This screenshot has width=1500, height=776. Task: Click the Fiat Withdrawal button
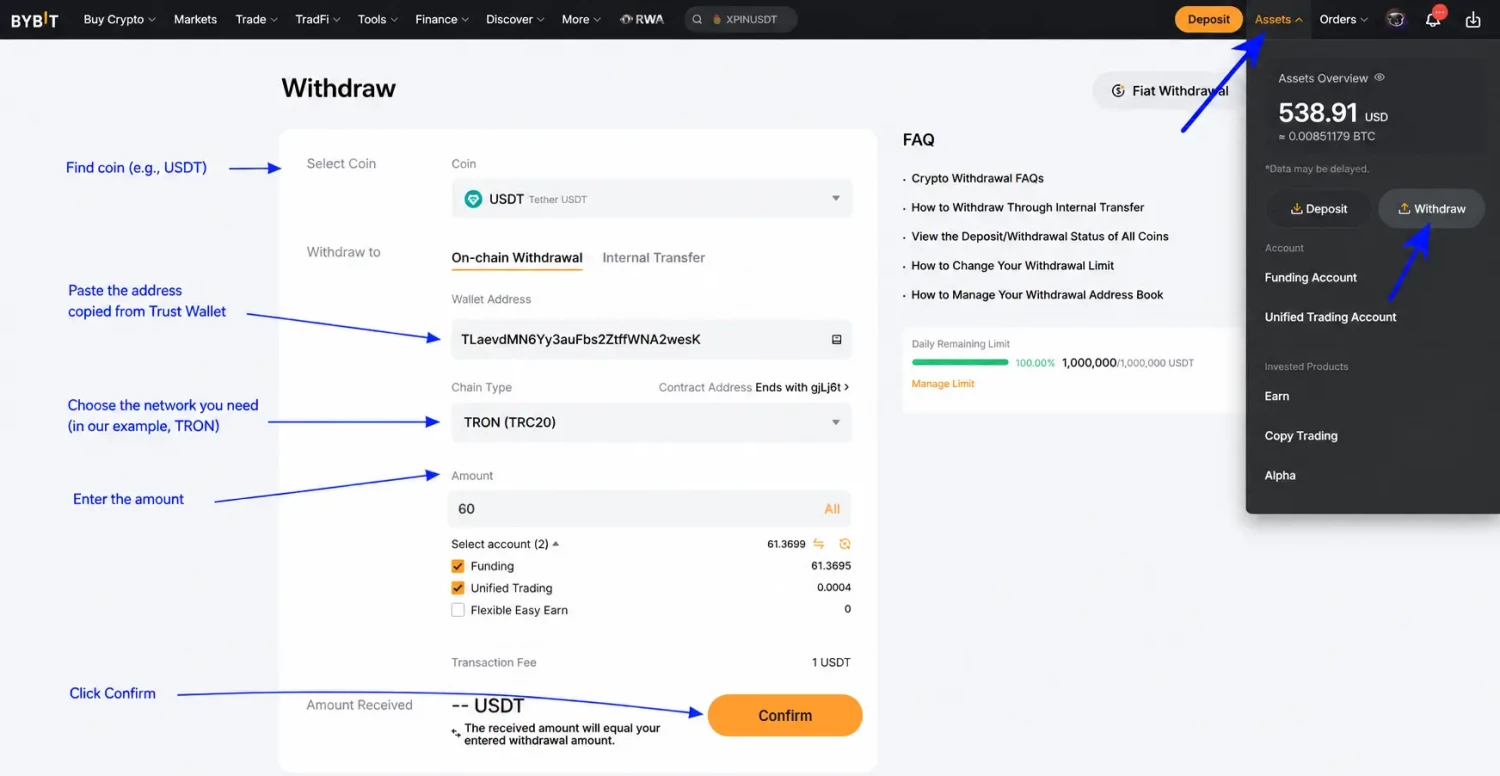point(1171,91)
